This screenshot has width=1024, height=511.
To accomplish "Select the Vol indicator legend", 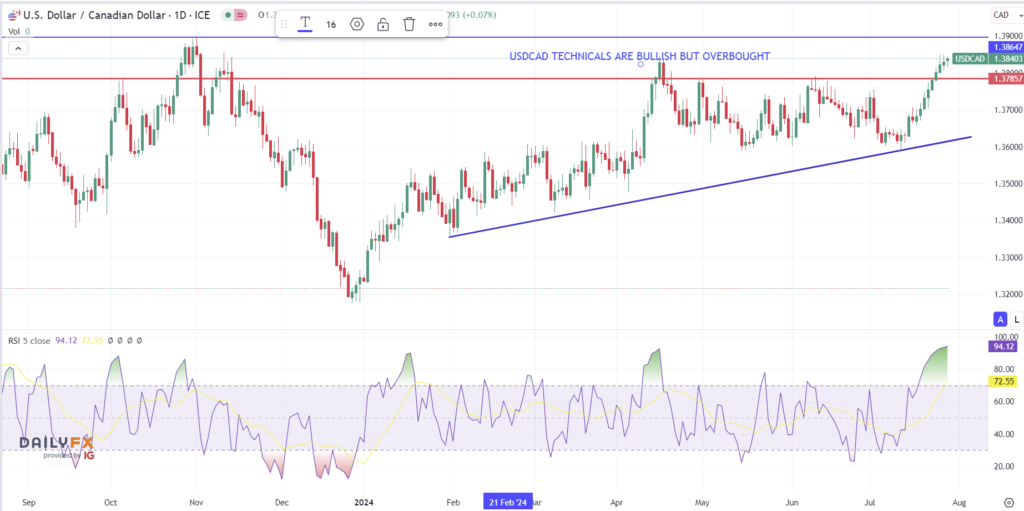I will click(15, 31).
